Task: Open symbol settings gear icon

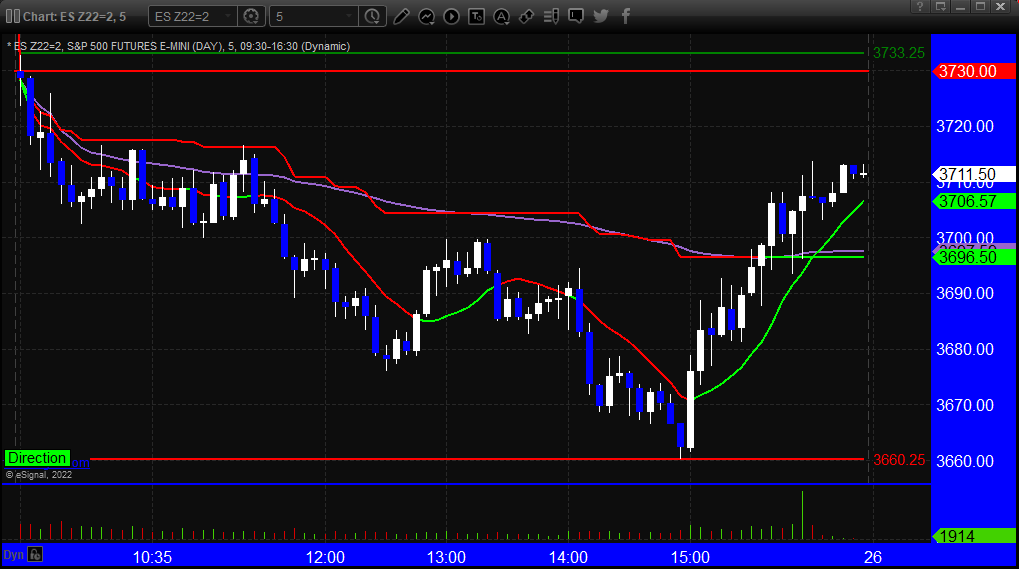Action: (251, 16)
